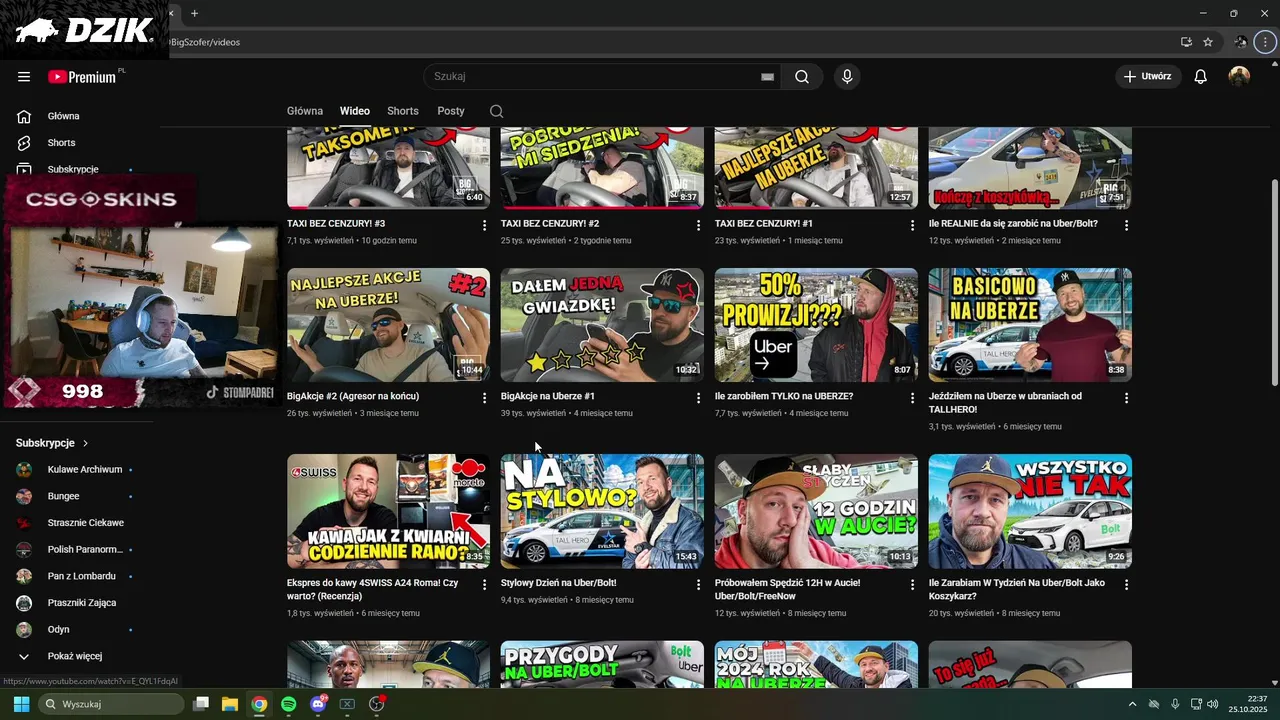The width and height of the screenshot is (1280, 720).
Task: Open video title BigAkcje #2 (Agresor na końcu)
Action: pyautogui.click(x=353, y=396)
